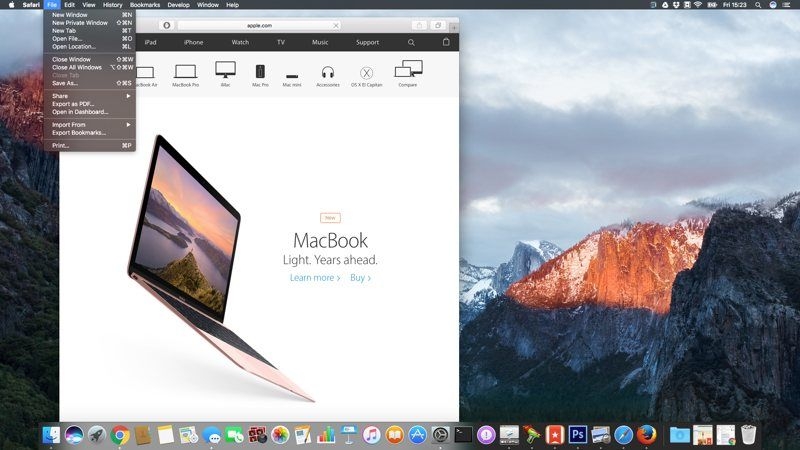The height and width of the screenshot is (450, 800).
Task: Open Firefox from the Dock
Action: pyautogui.click(x=646, y=435)
